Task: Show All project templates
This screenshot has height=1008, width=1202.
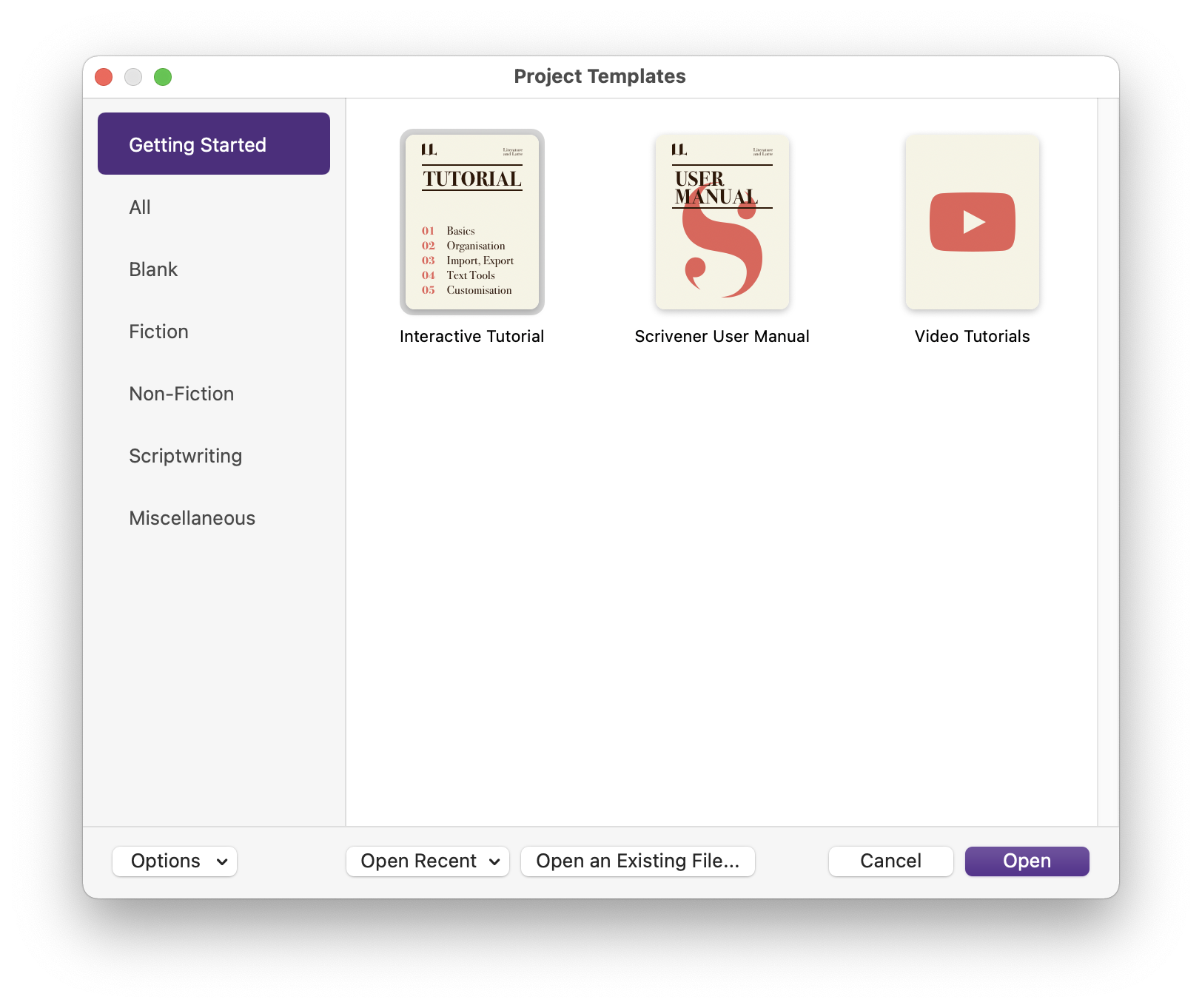Action: pyautogui.click(x=140, y=207)
